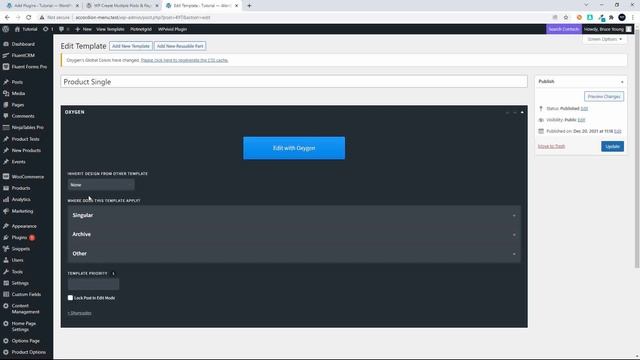Open Home Page Settings sidebar item
This screenshot has width=640, height=360.
tap(24, 326)
